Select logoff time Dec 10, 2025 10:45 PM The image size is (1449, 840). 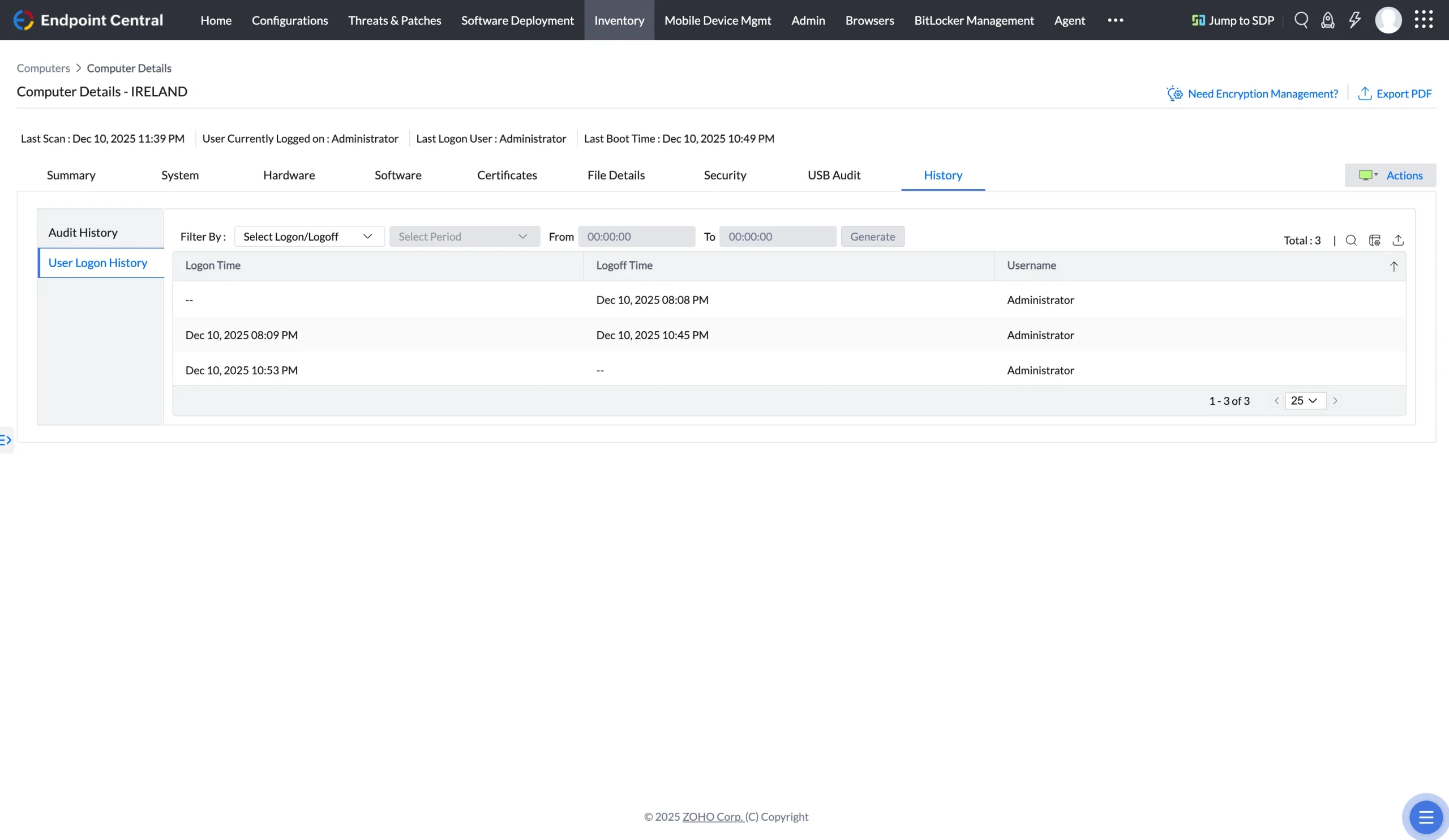click(x=652, y=335)
